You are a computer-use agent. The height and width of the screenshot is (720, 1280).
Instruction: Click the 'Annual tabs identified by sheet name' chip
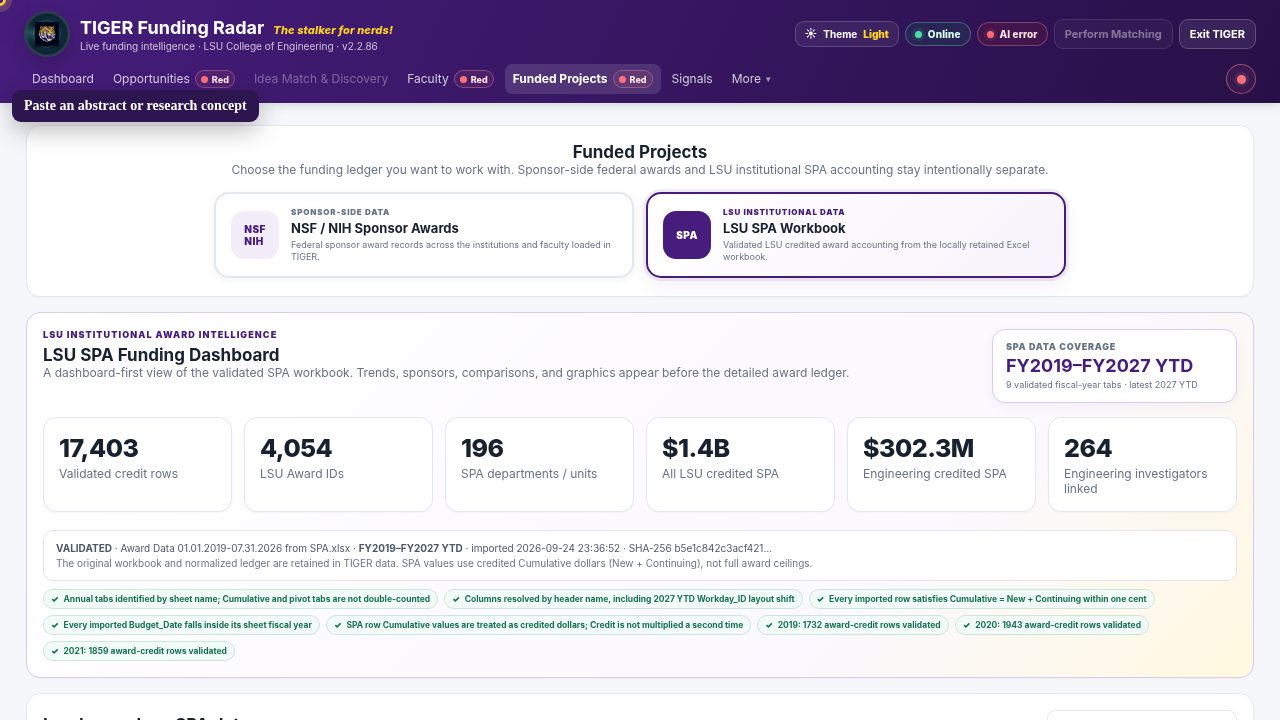click(x=240, y=599)
